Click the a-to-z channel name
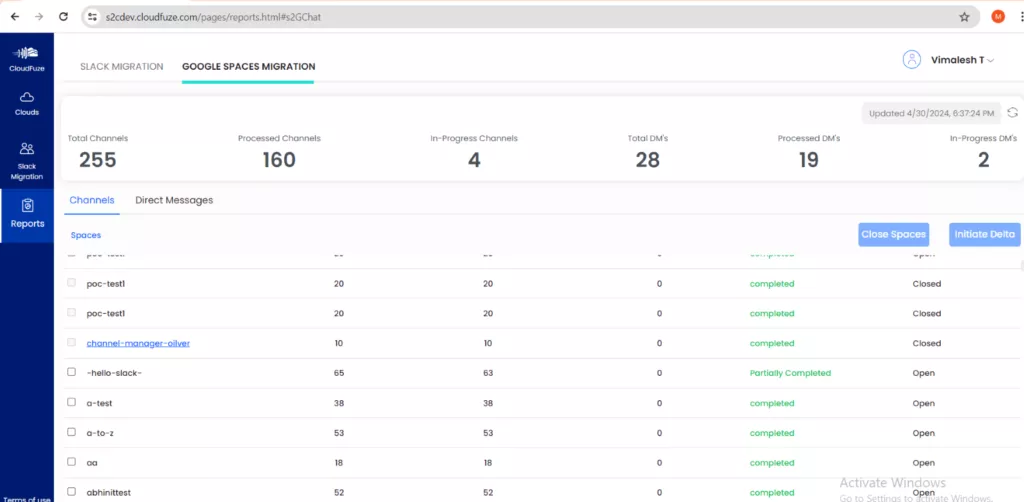 (100, 433)
